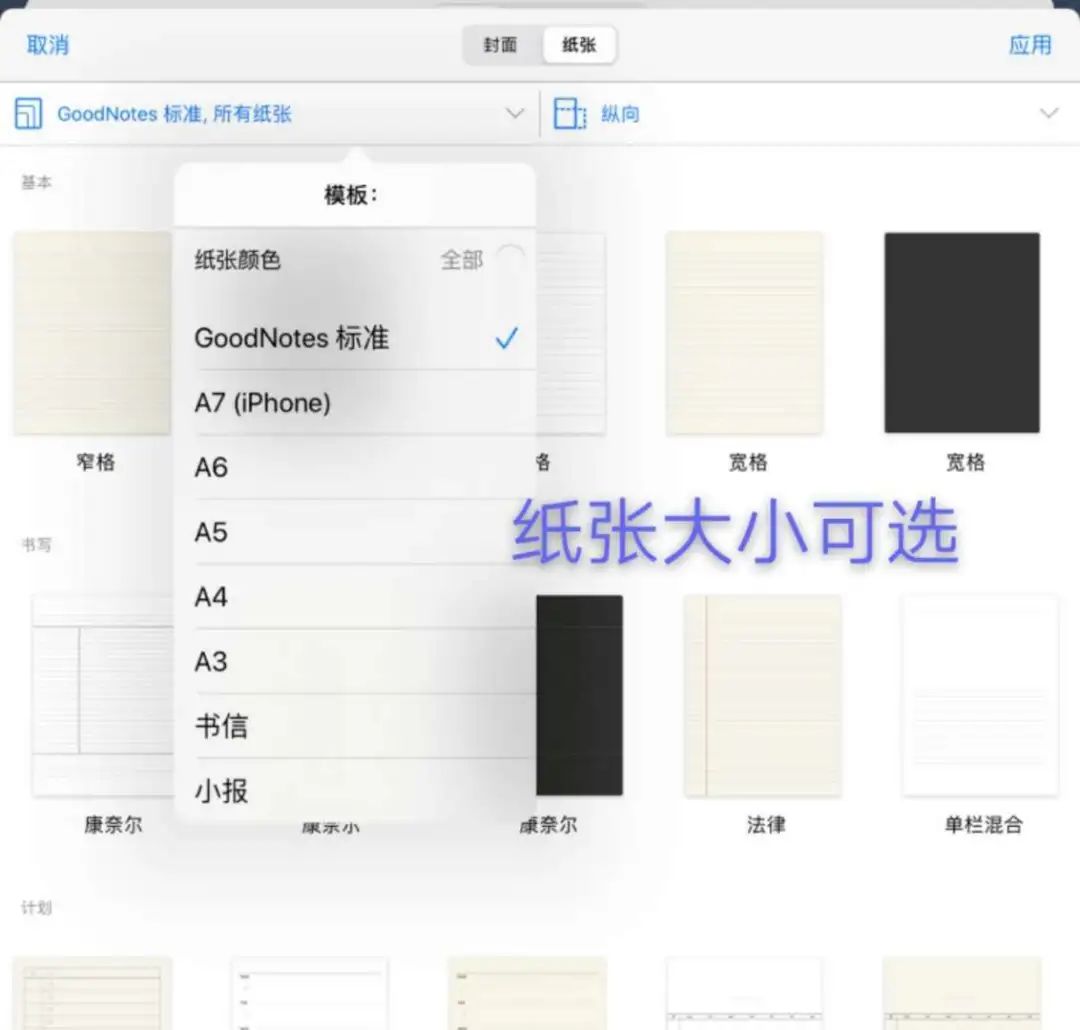Select the white 康奈尔 Cornell template thumbnail

click(102, 696)
